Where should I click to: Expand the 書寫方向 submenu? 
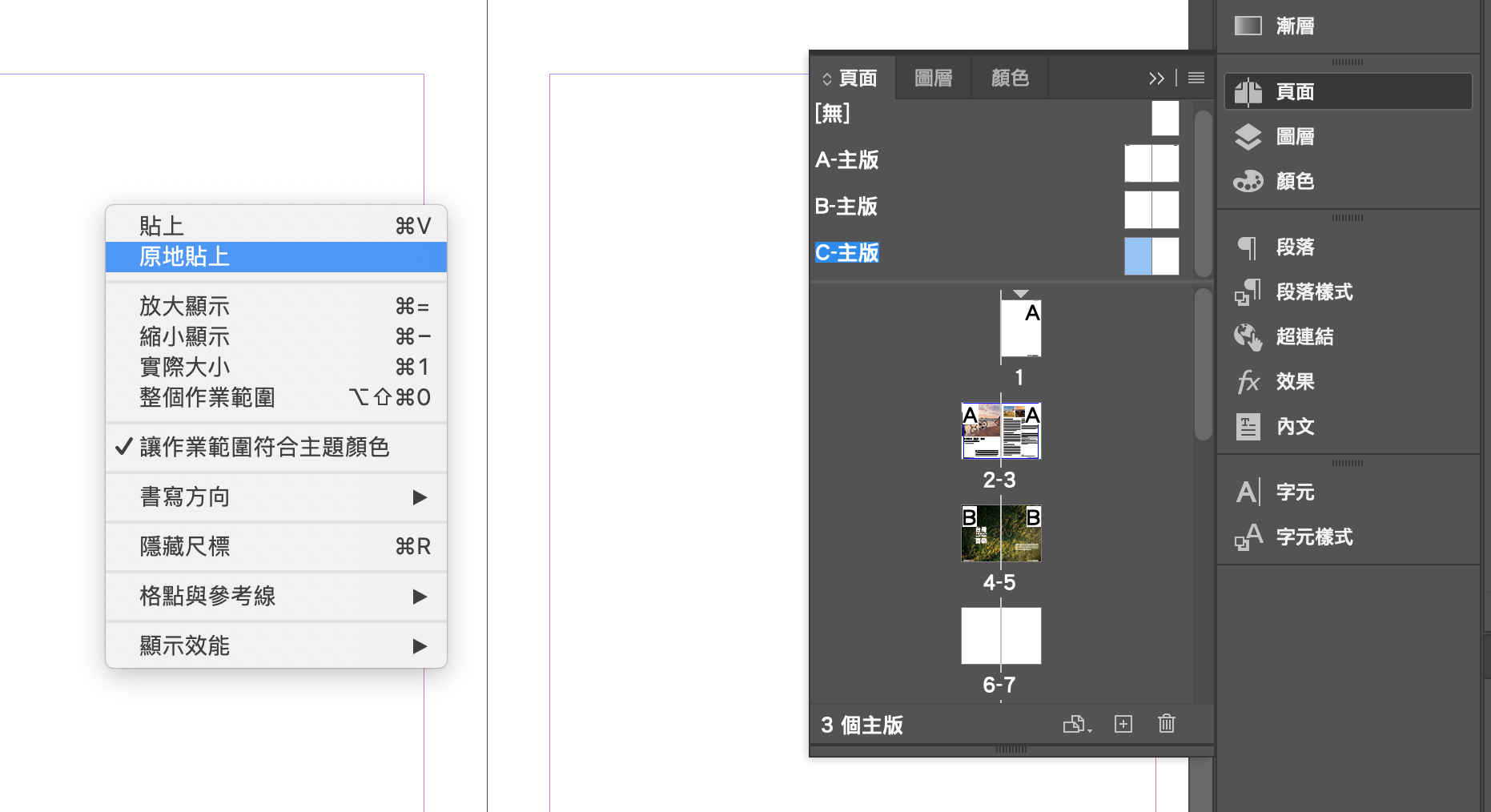275,497
